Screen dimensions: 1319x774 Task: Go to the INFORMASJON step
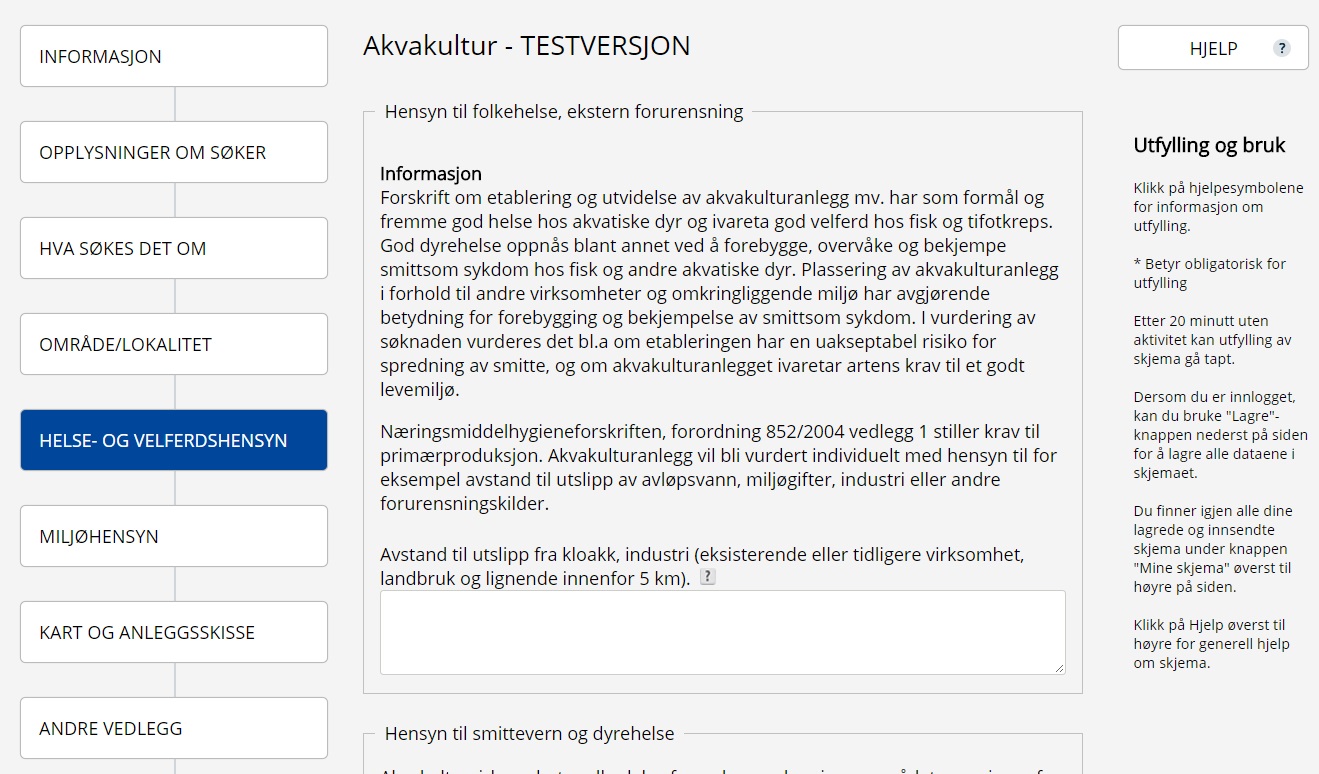[x=174, y=57]
